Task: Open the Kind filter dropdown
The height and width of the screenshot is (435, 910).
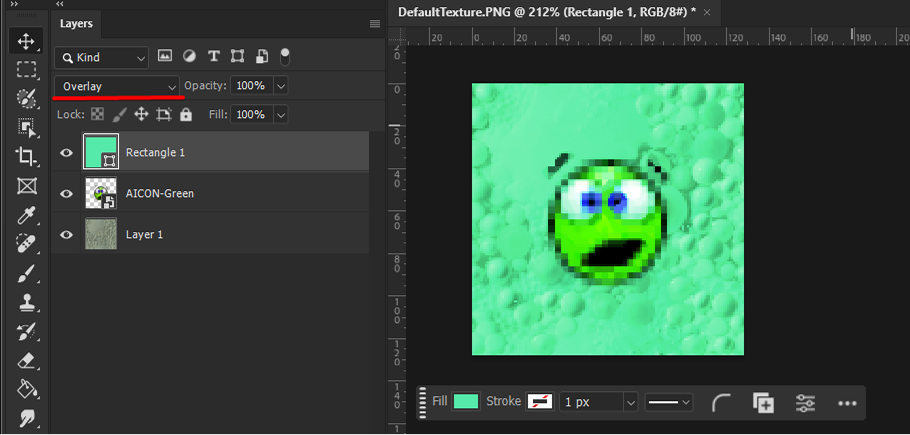Action: point(101,57)
